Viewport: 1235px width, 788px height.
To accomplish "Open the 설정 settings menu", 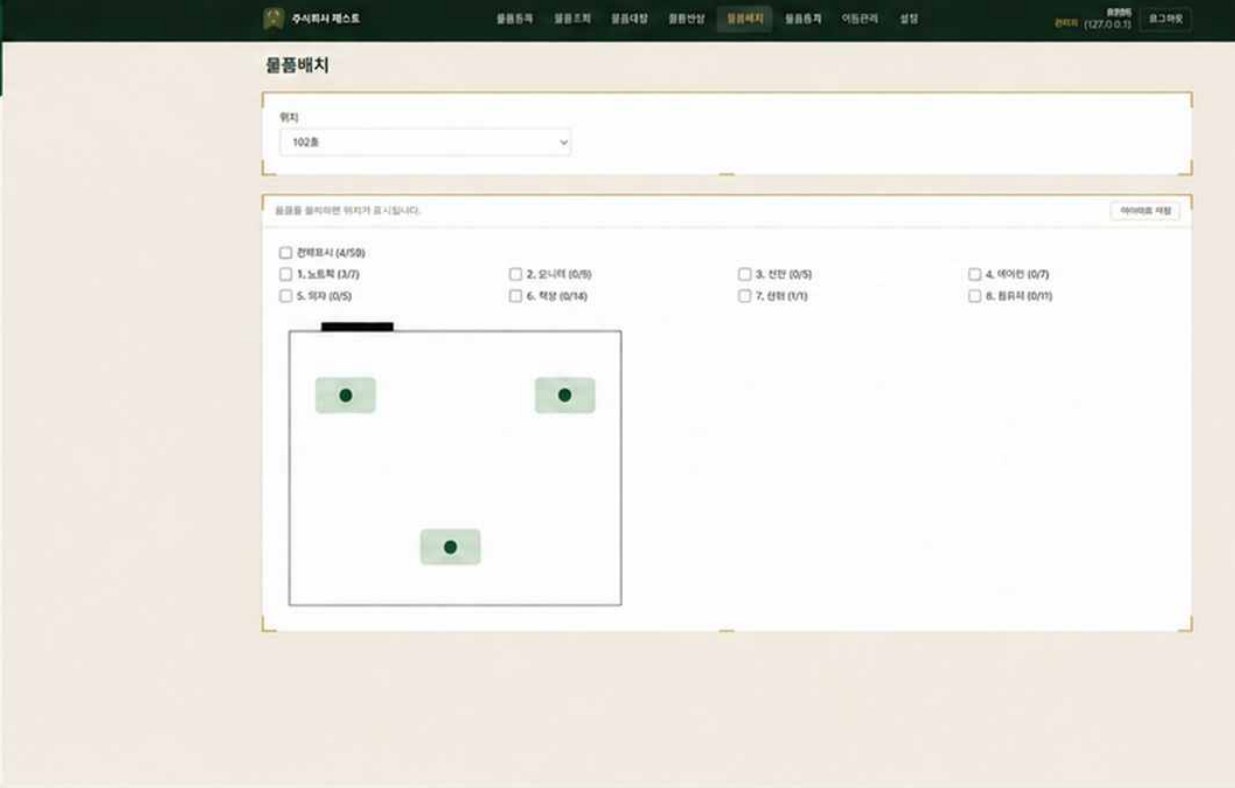I will [909, 19].
